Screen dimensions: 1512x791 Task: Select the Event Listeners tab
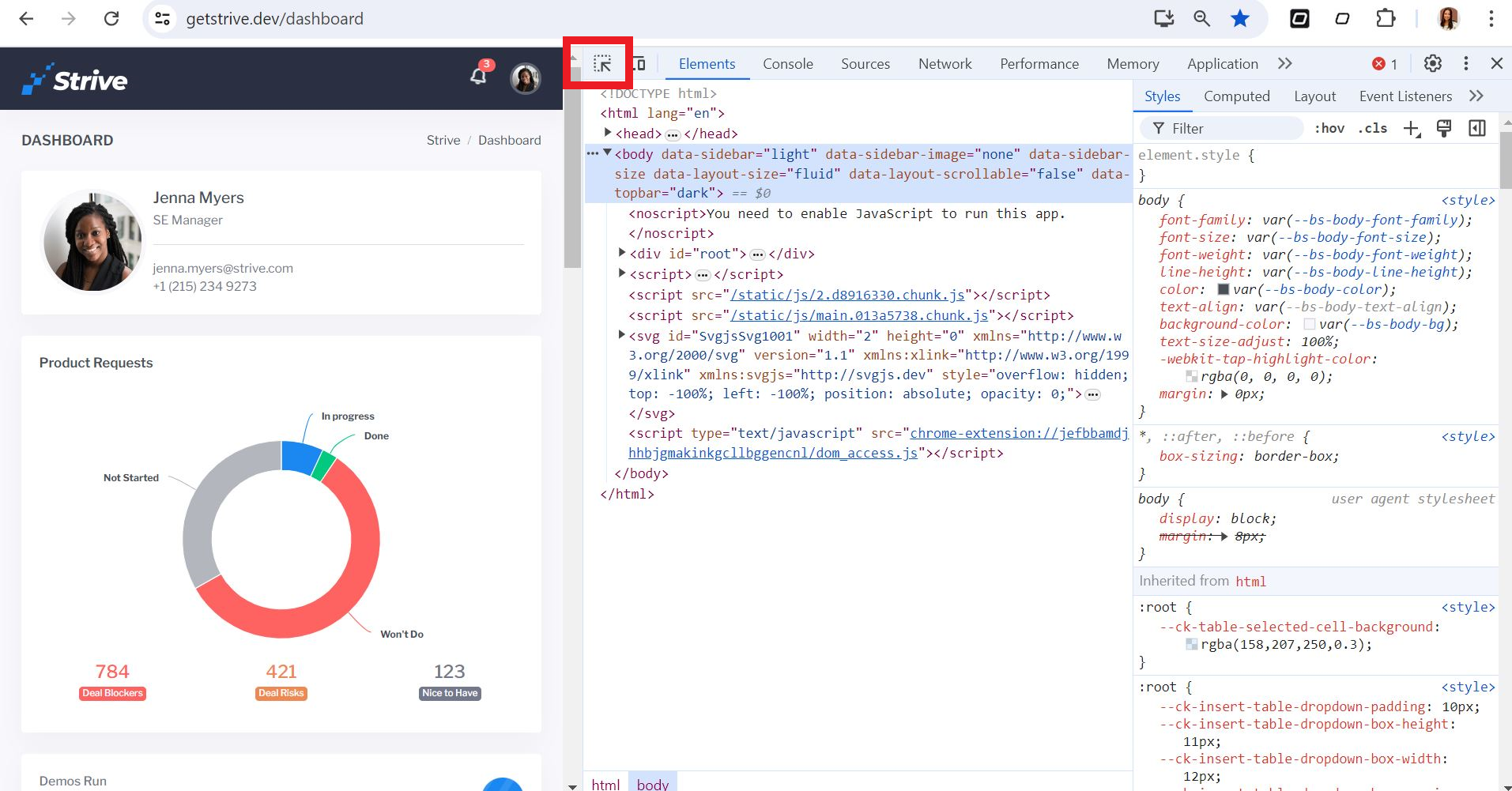coord(1405,96)
